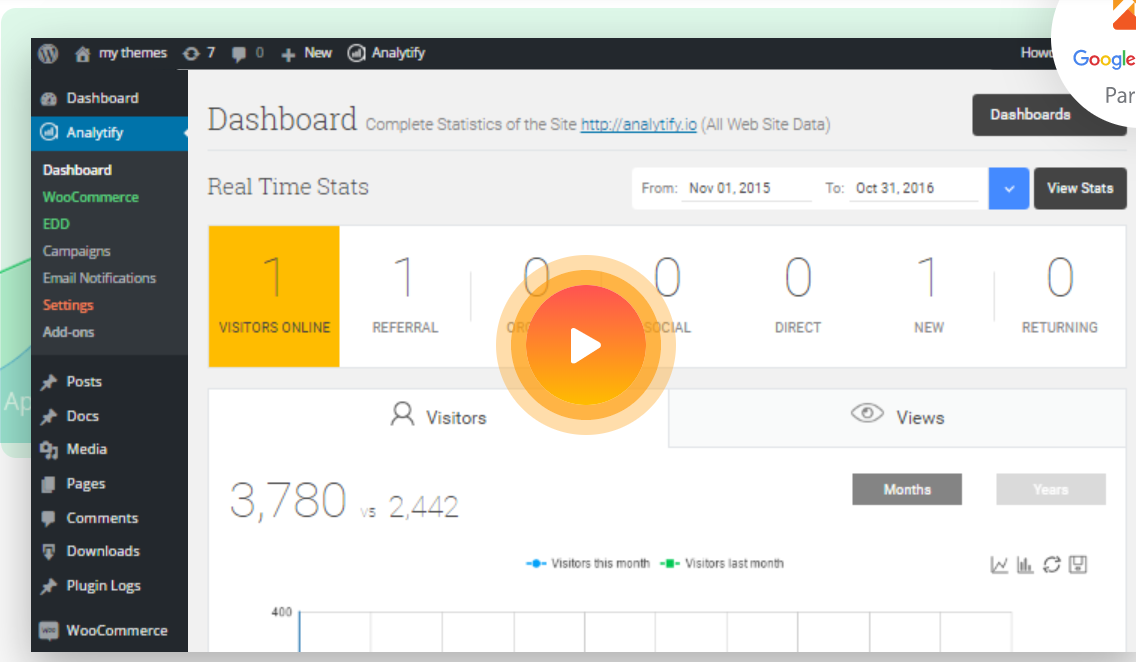Click the REFERRAL stat label
1136x662 pixels.
[x=405, y=327]
